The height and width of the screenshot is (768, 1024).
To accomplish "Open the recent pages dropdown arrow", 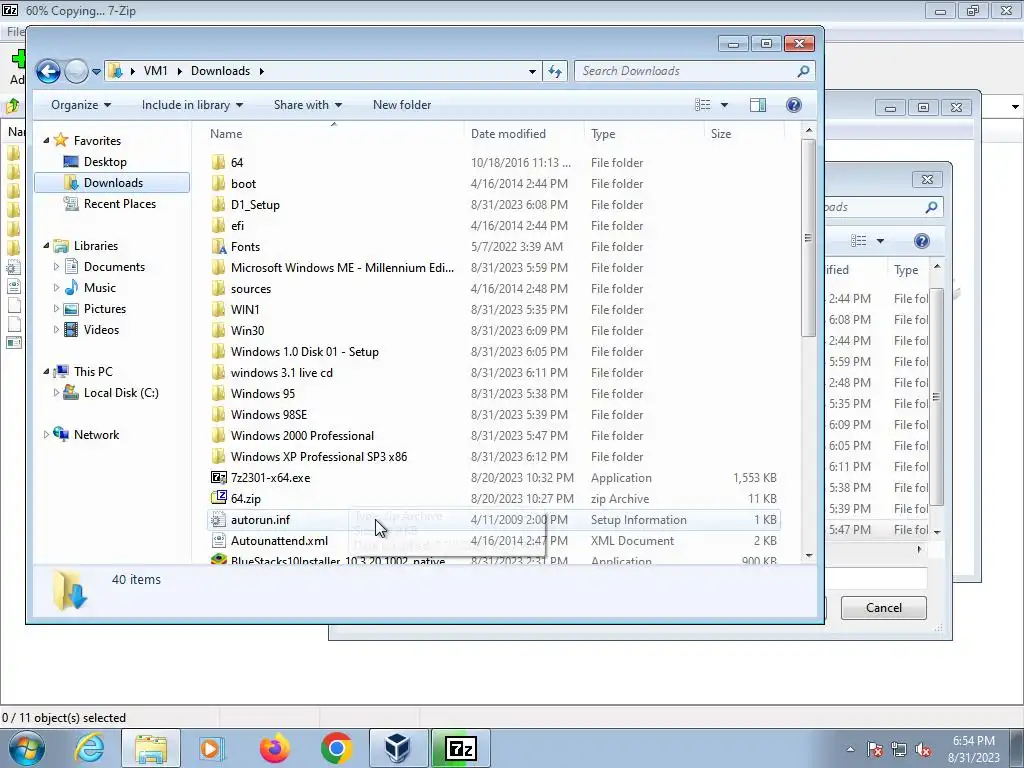I will (x=96, y=71).
